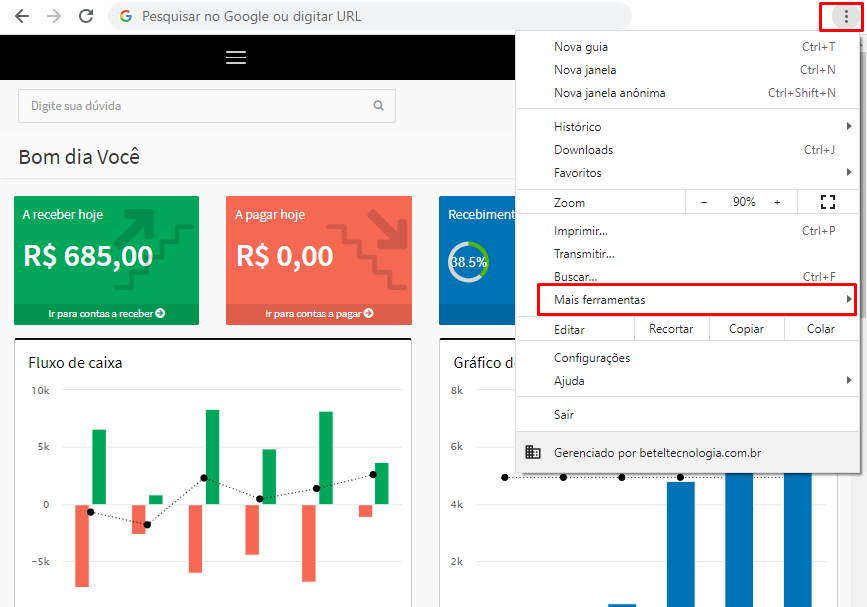867x607 pixels.
Task: Reload the page with refresh icon
Action: tap(86, 17)
